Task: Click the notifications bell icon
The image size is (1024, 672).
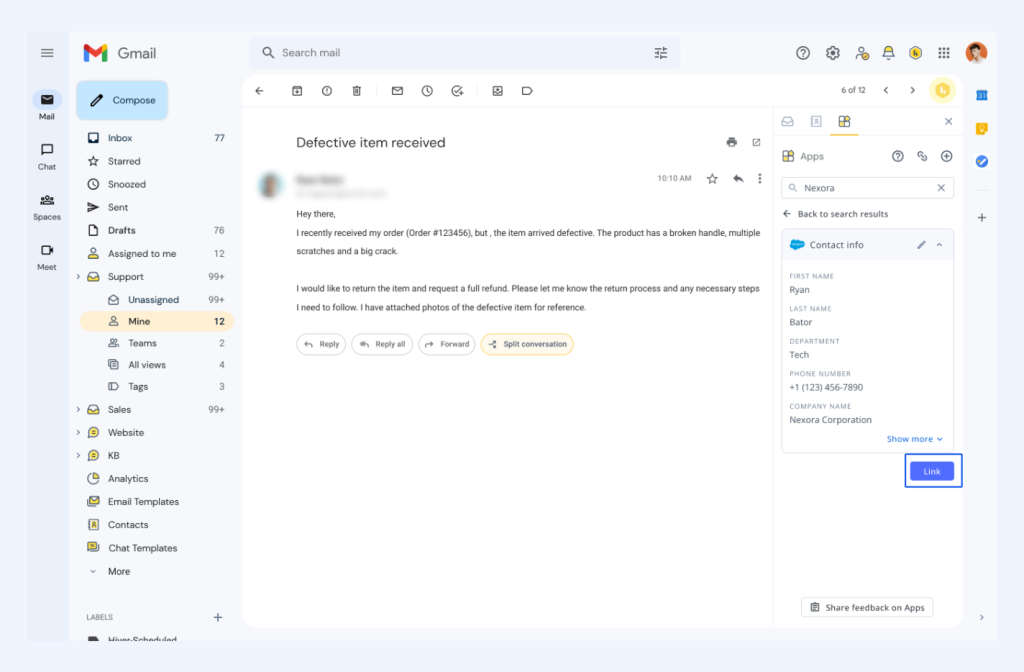Action: point(888,53)
